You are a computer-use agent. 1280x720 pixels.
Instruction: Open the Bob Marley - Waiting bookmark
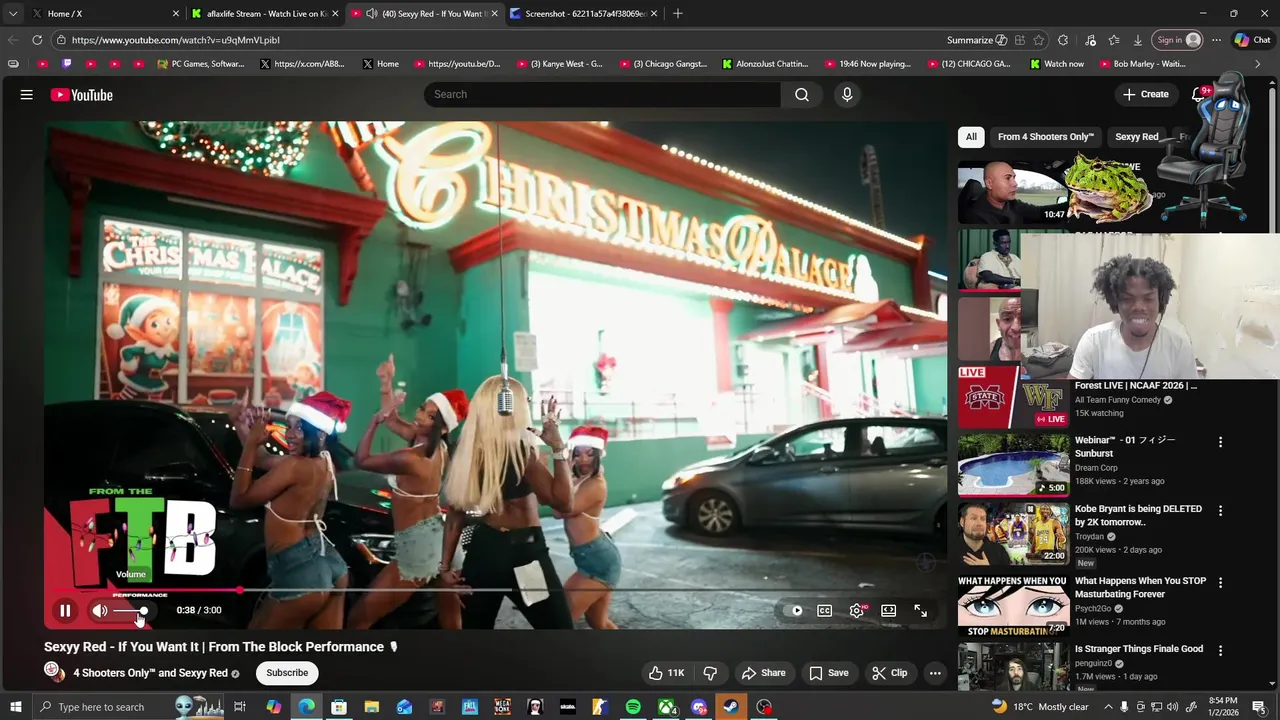point(1141,64)
